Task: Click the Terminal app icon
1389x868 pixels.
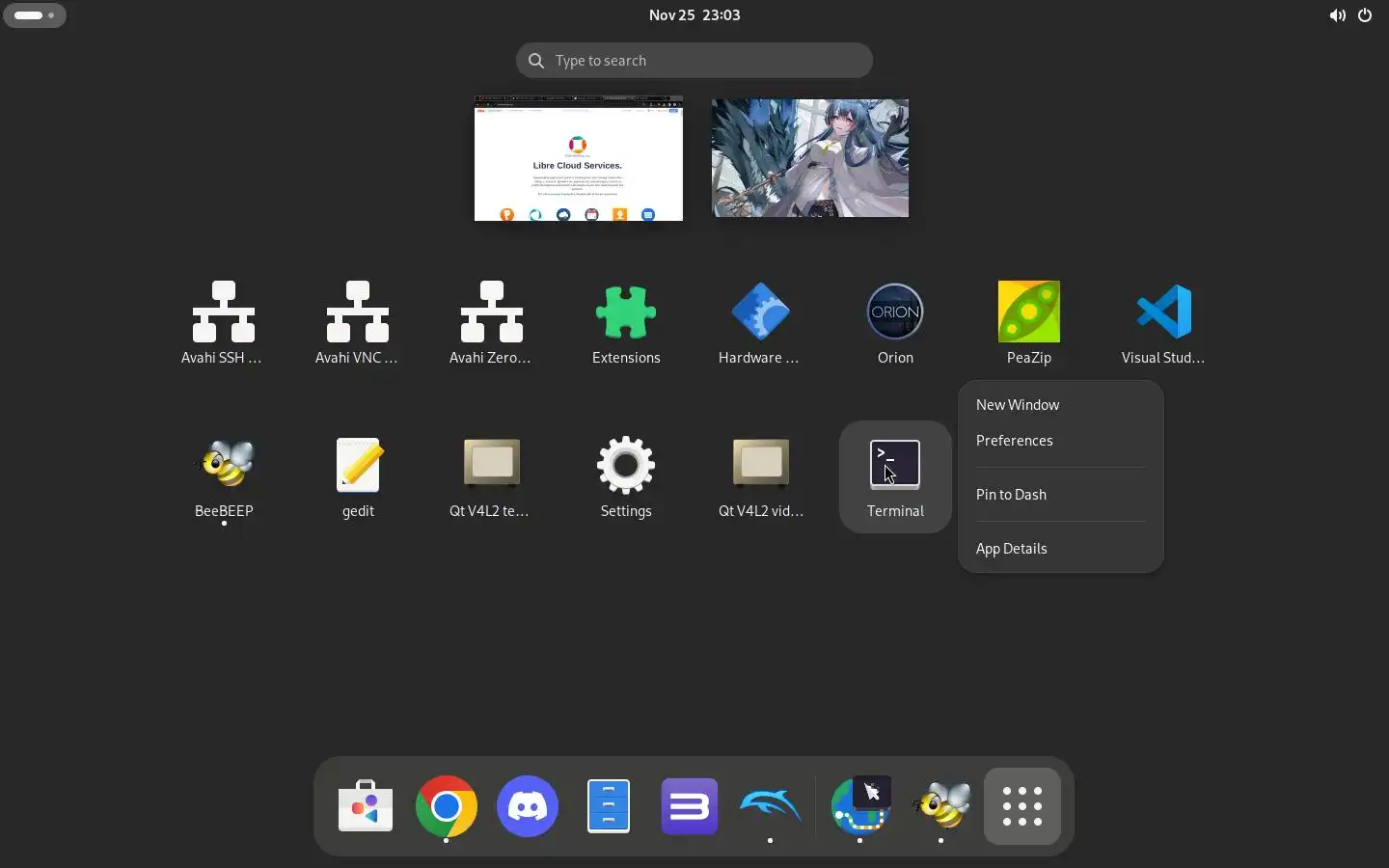Action: pos(896,477)
